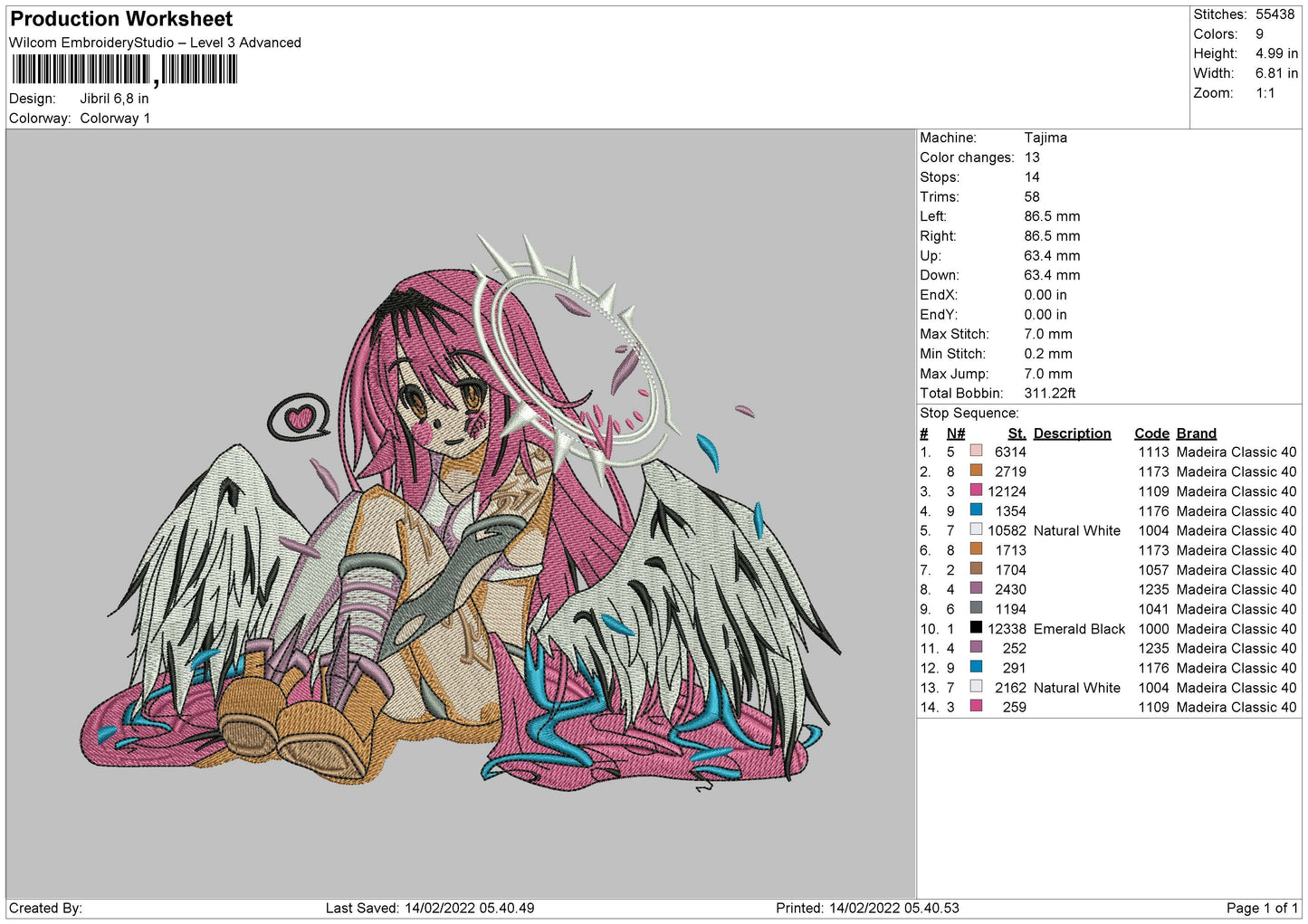Select the color swatch in stop row 1
This screenshot has height=924, width=1308.
(x=976, y=452)
